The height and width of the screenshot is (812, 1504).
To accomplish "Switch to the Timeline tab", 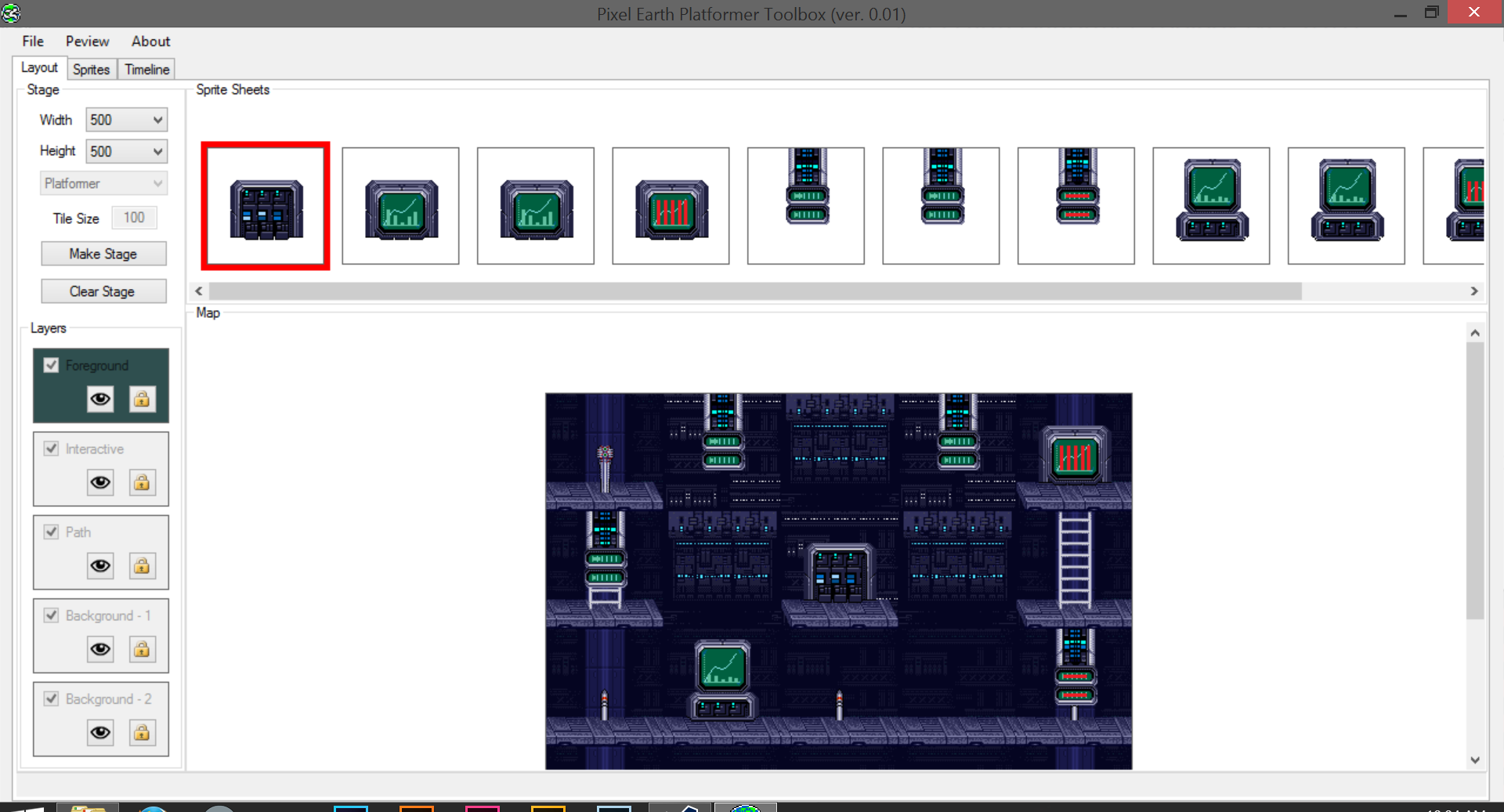I will tap(147, 70).
